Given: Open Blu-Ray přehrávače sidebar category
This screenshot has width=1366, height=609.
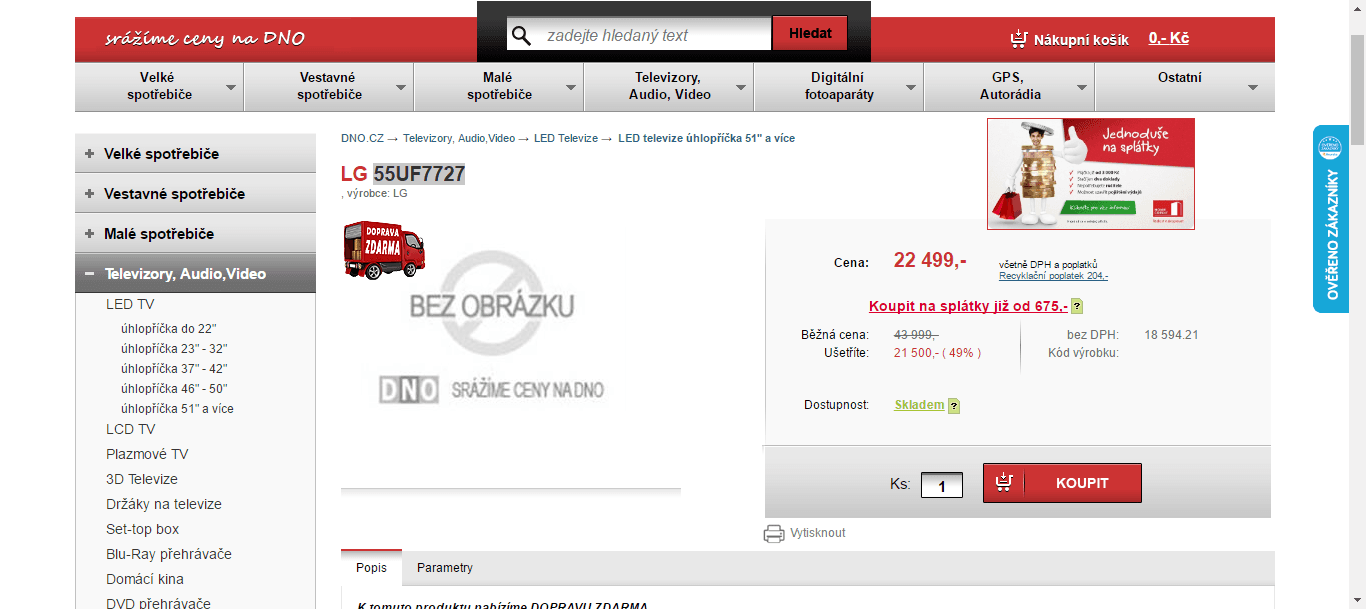Looking at the screenshot, I should coord(169,554).
